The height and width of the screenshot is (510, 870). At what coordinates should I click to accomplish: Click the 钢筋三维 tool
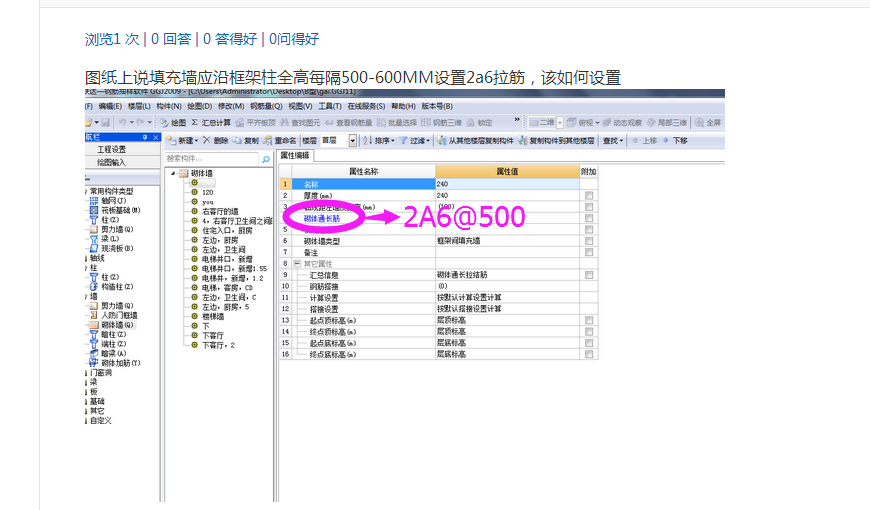pyautogui.click(x=442, y=123)
